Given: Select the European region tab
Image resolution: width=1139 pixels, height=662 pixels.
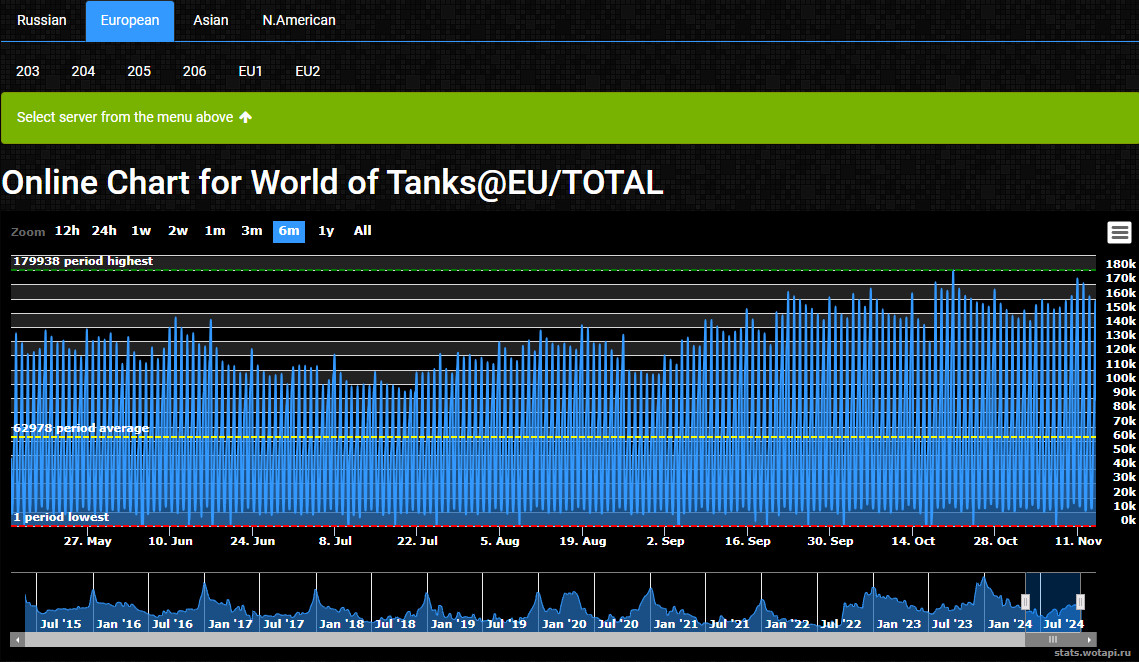Looking at the screenshot, I should coord(130,20).
